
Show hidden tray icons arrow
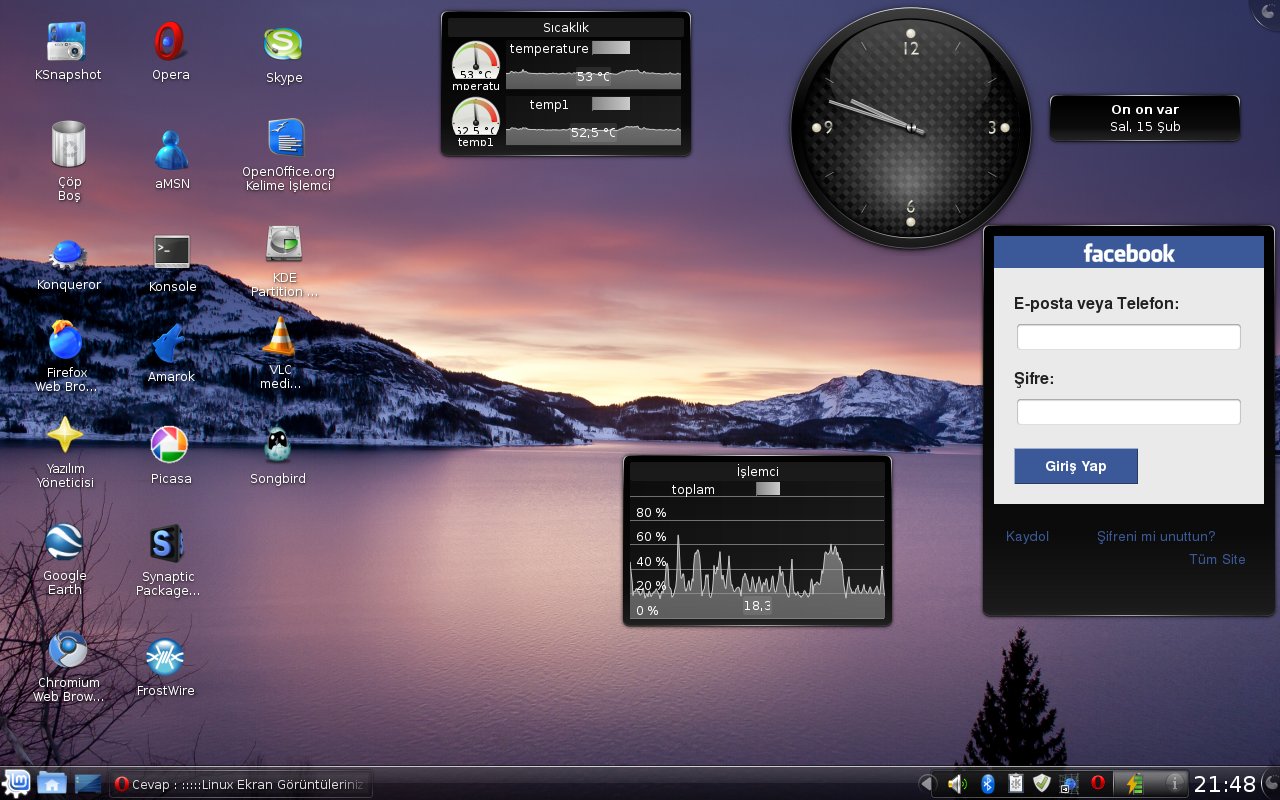[927, 784]
